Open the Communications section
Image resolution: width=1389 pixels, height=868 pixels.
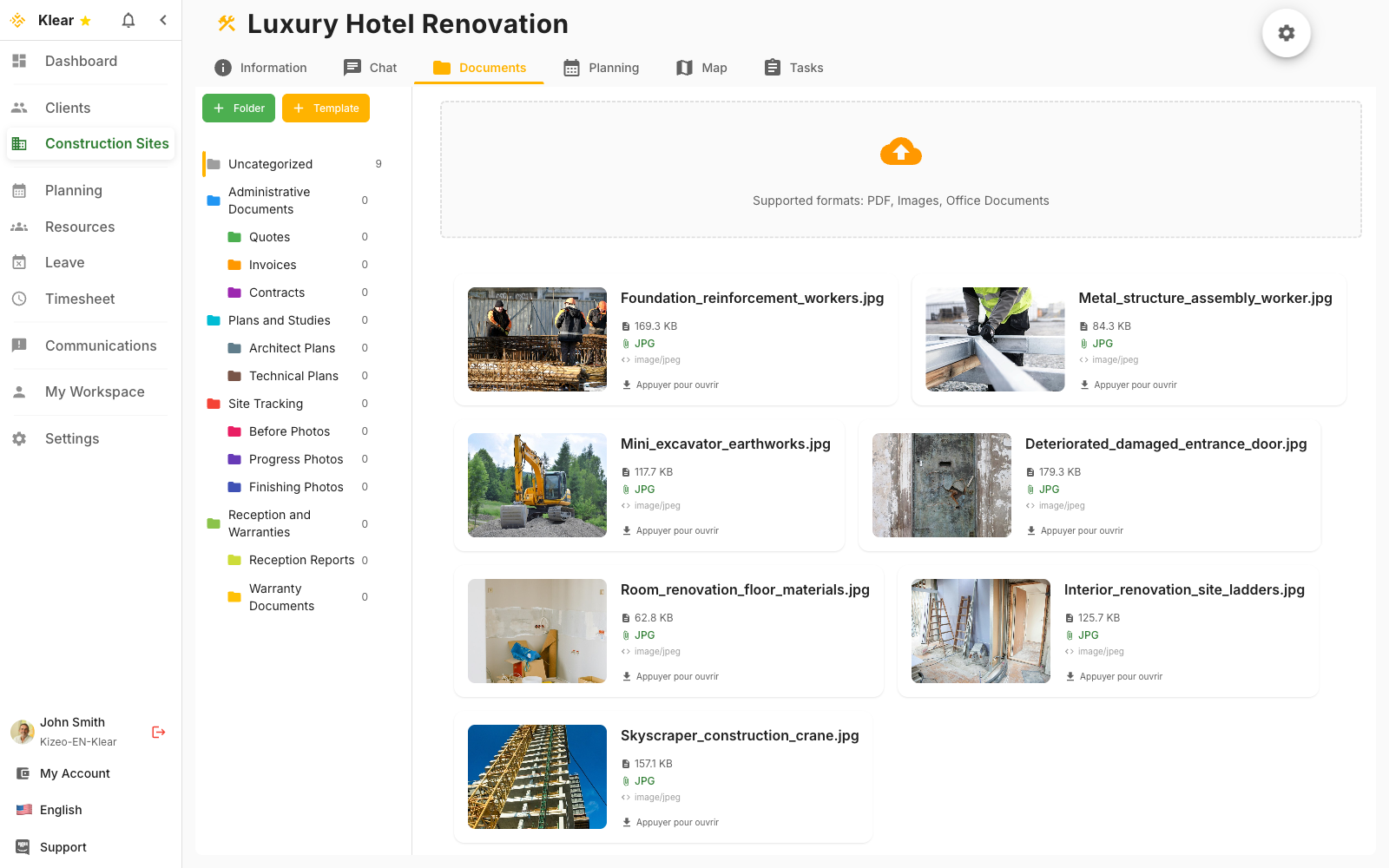pyautogui.click(x=101, y=345)
